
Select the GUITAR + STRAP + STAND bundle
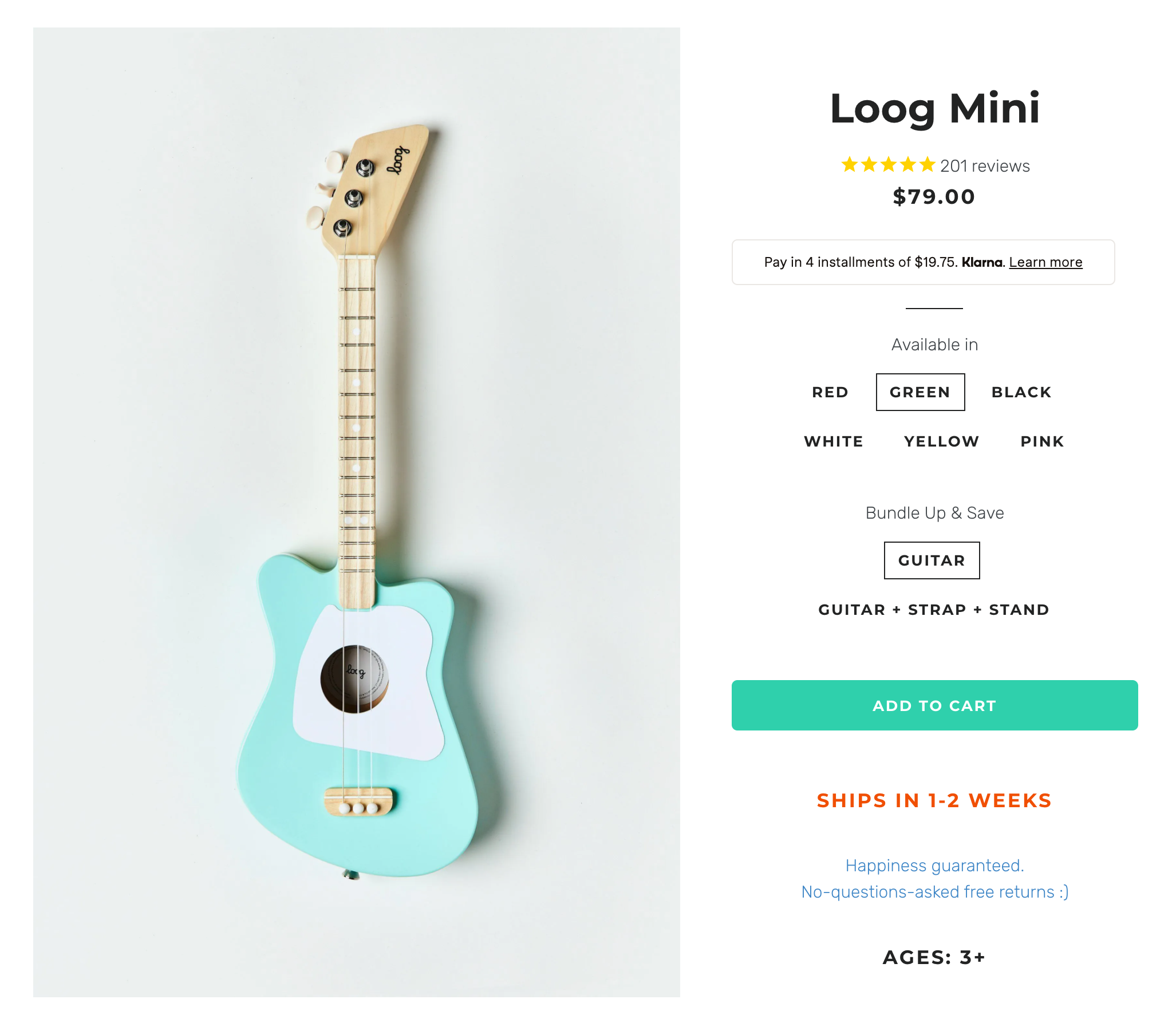[x=934, y=610]
